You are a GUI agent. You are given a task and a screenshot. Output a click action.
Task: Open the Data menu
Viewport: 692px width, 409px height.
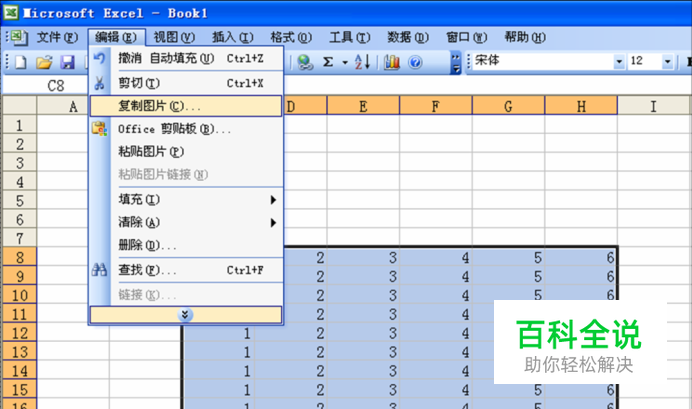point(408,38)
